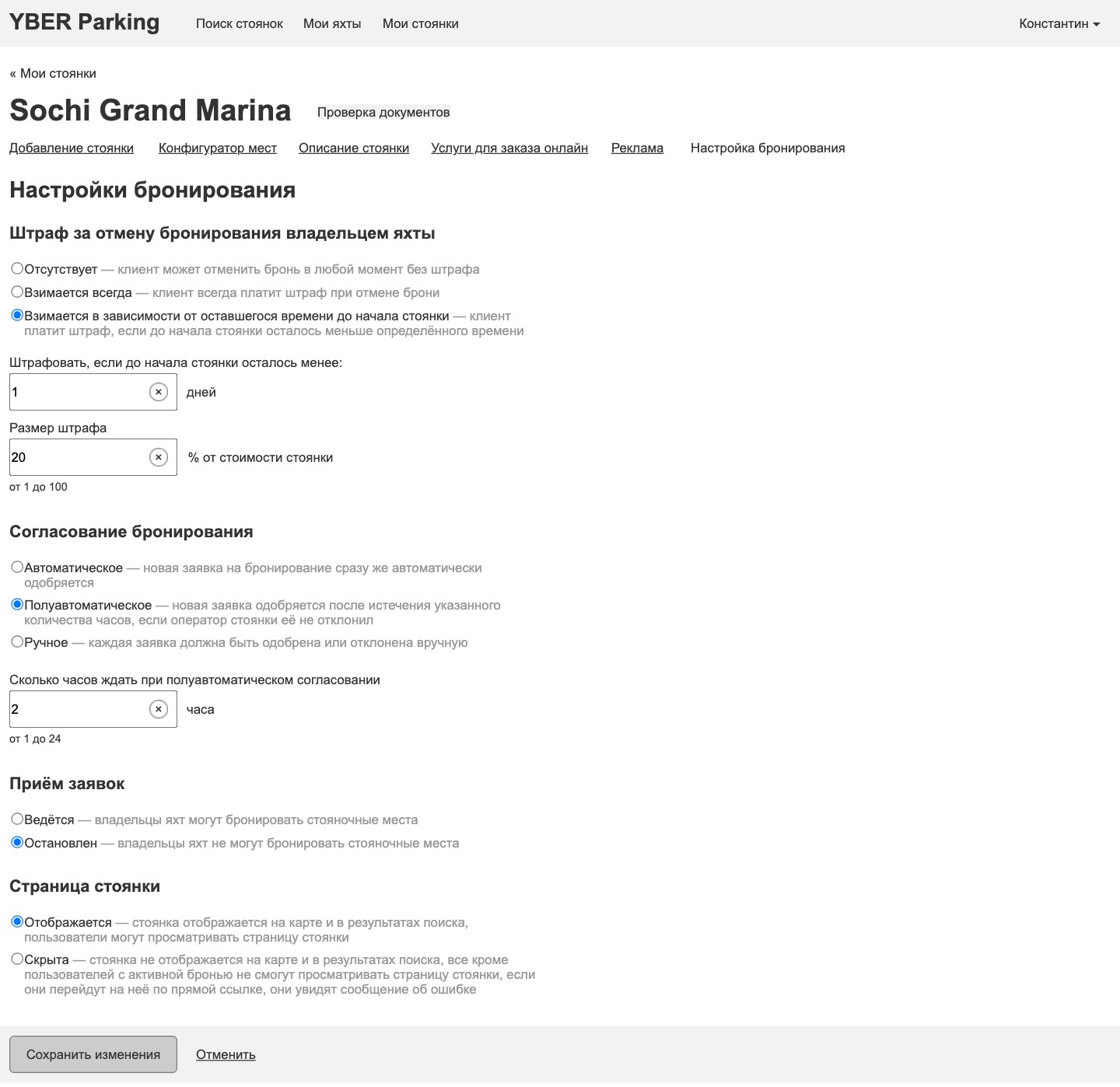Screen dimensions: 1120x1087
Task: Open the 'Настройка бронирования' tab
Action: [x=768, y=149]
